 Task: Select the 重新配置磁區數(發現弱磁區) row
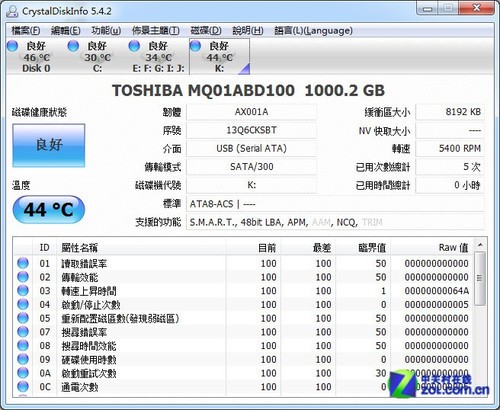[244, 318]
